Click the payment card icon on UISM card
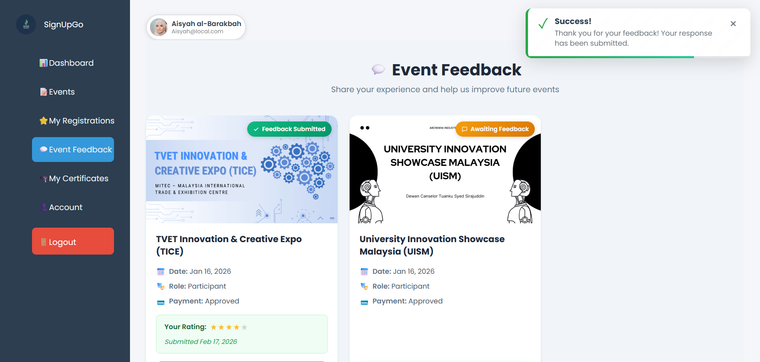760x362 pixels. [364, 301]
